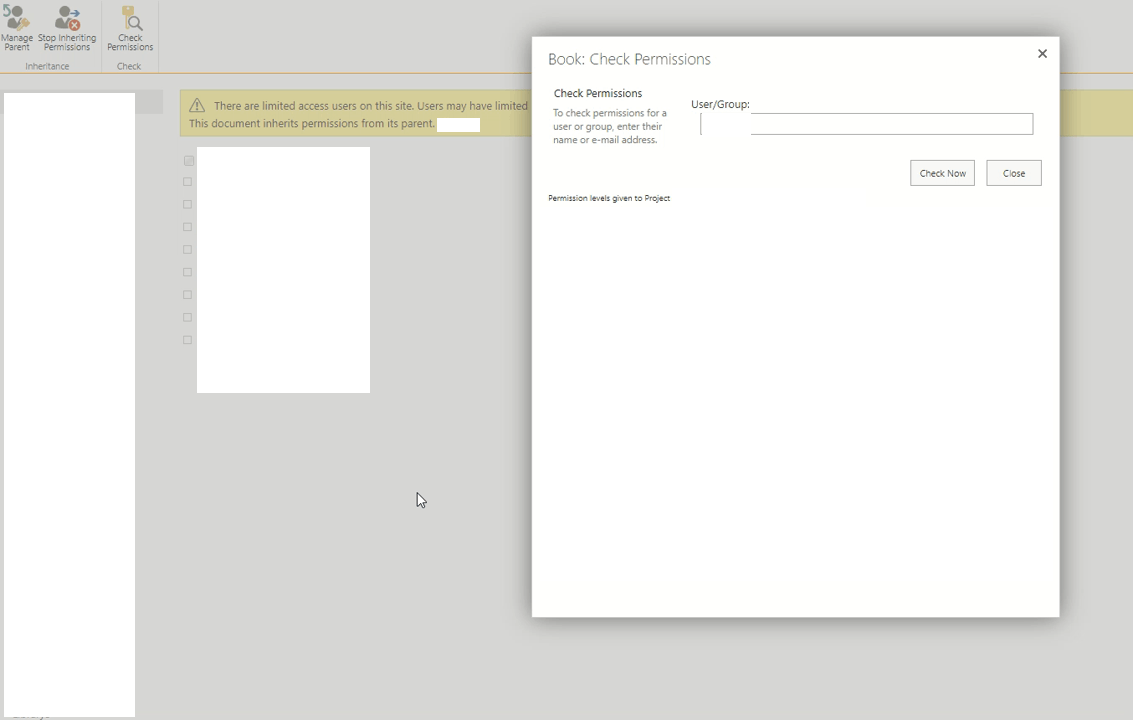Click the Manage Parent ribbon icon
The width and height of the screenshot is (1133, 720).
[x=17, y=27]
